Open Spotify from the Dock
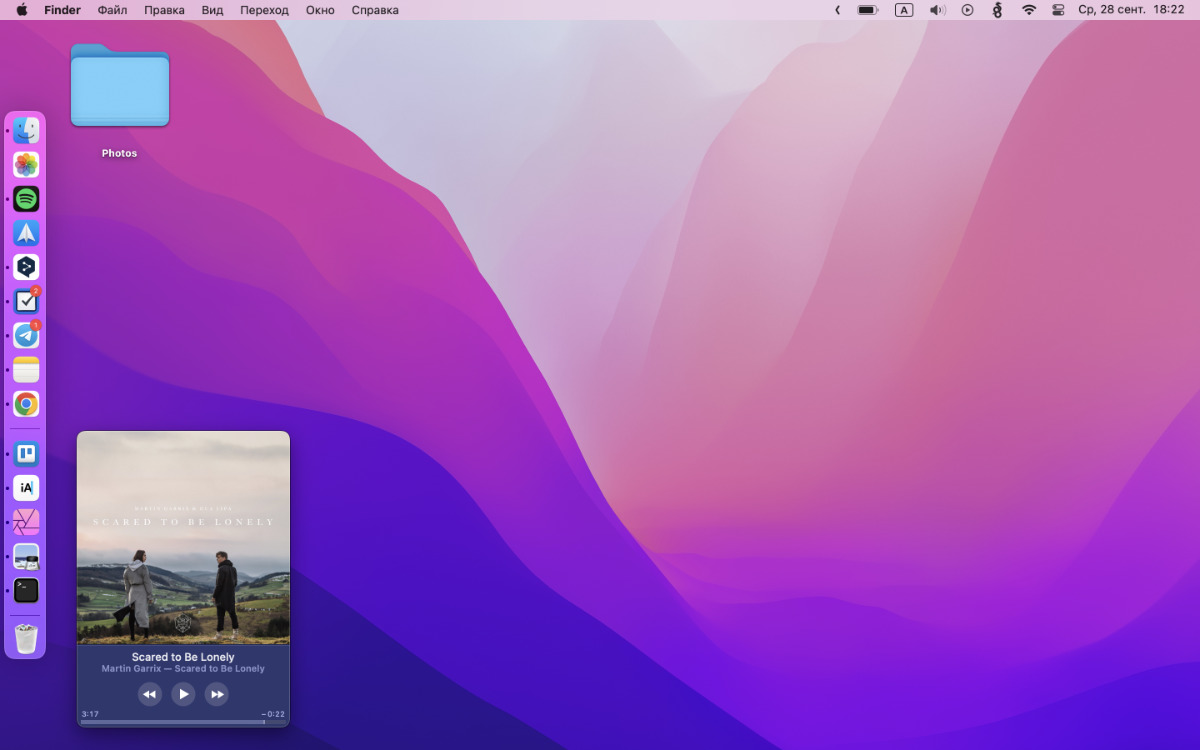Screen dimensions: 1200x750 26,199
